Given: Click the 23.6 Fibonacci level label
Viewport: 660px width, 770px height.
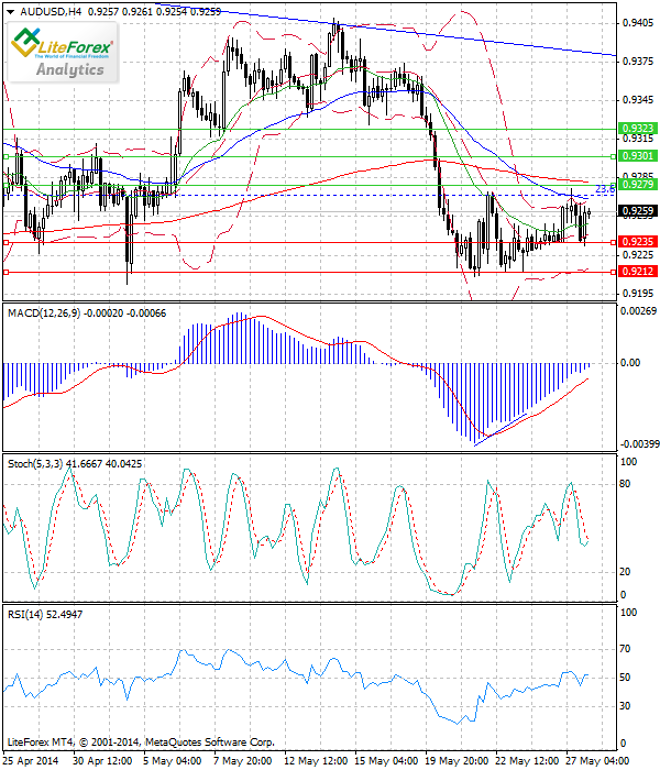Looking at the screenshot, I should point(605,189).
